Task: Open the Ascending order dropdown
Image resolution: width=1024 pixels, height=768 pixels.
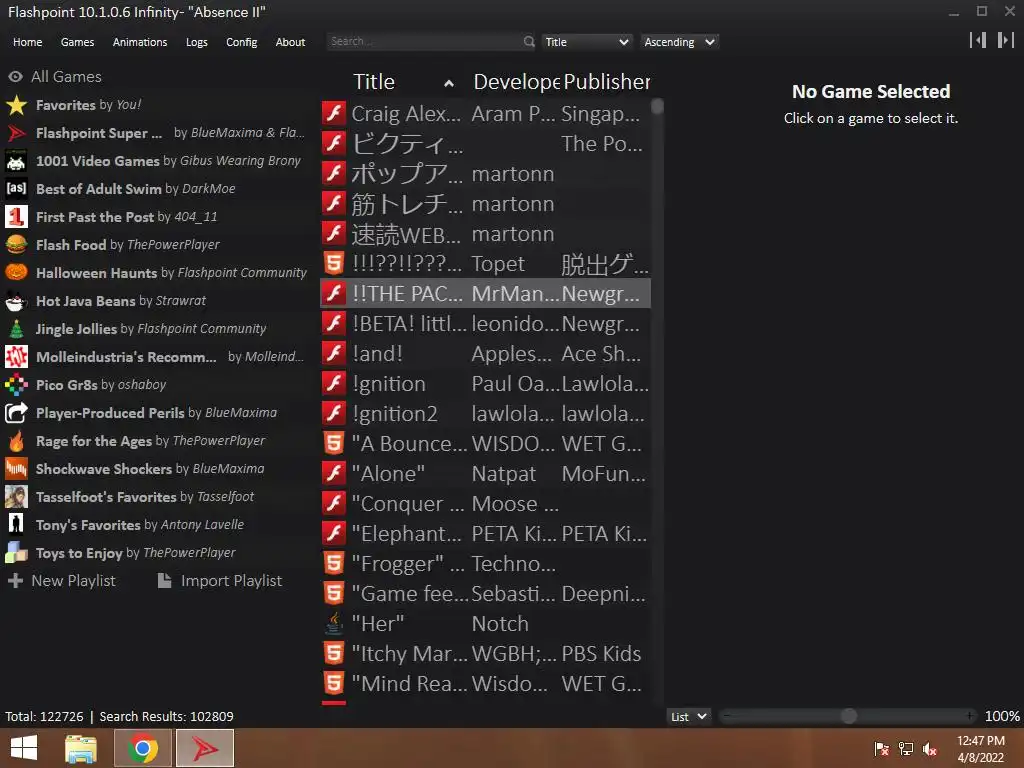Action: point(680,42)
